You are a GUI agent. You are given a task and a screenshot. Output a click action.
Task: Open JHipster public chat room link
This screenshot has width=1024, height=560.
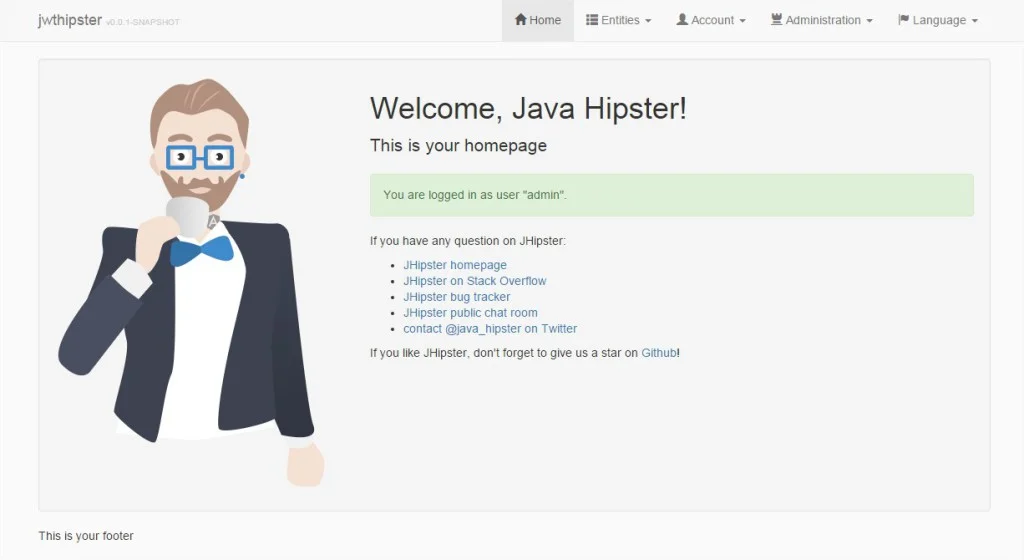pos(470,313)
